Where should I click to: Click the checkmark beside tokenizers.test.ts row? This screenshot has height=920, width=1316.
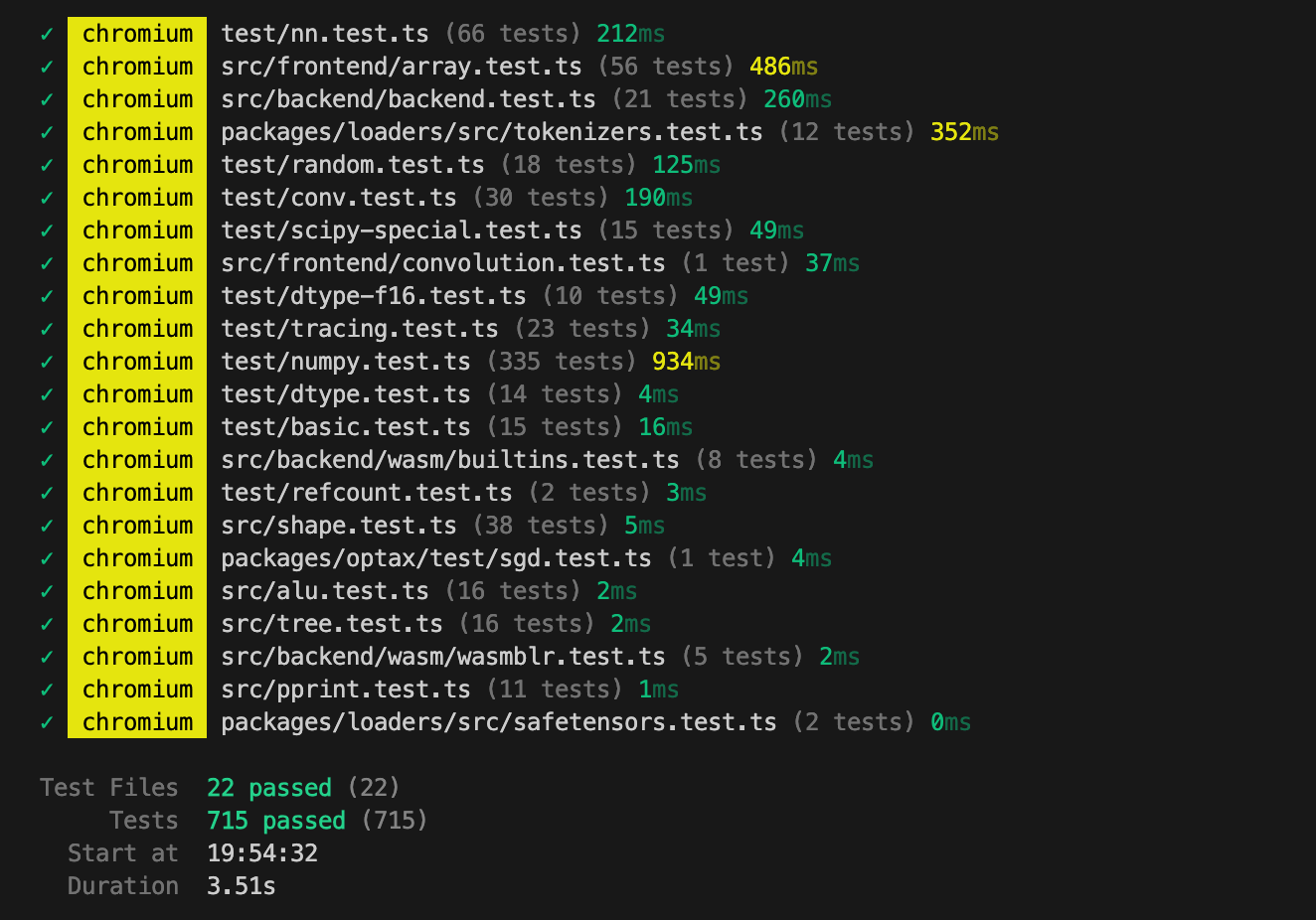point(47,132)
